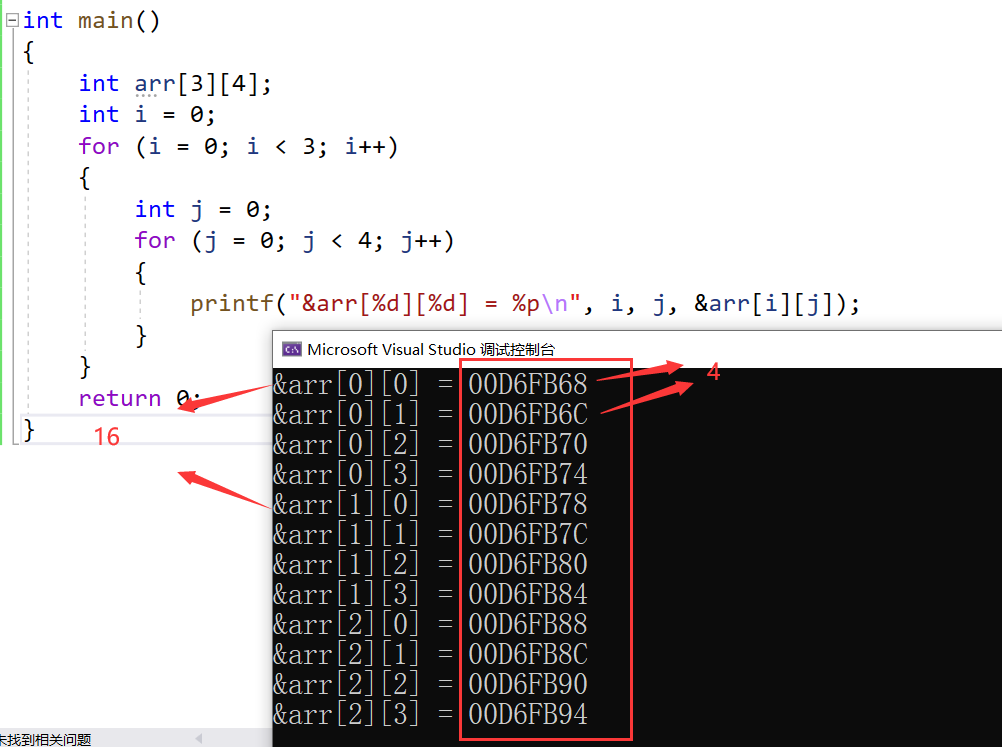Click the 'return 0;' keyword
Screen dimensions: 1002x747
pos(139,398)
